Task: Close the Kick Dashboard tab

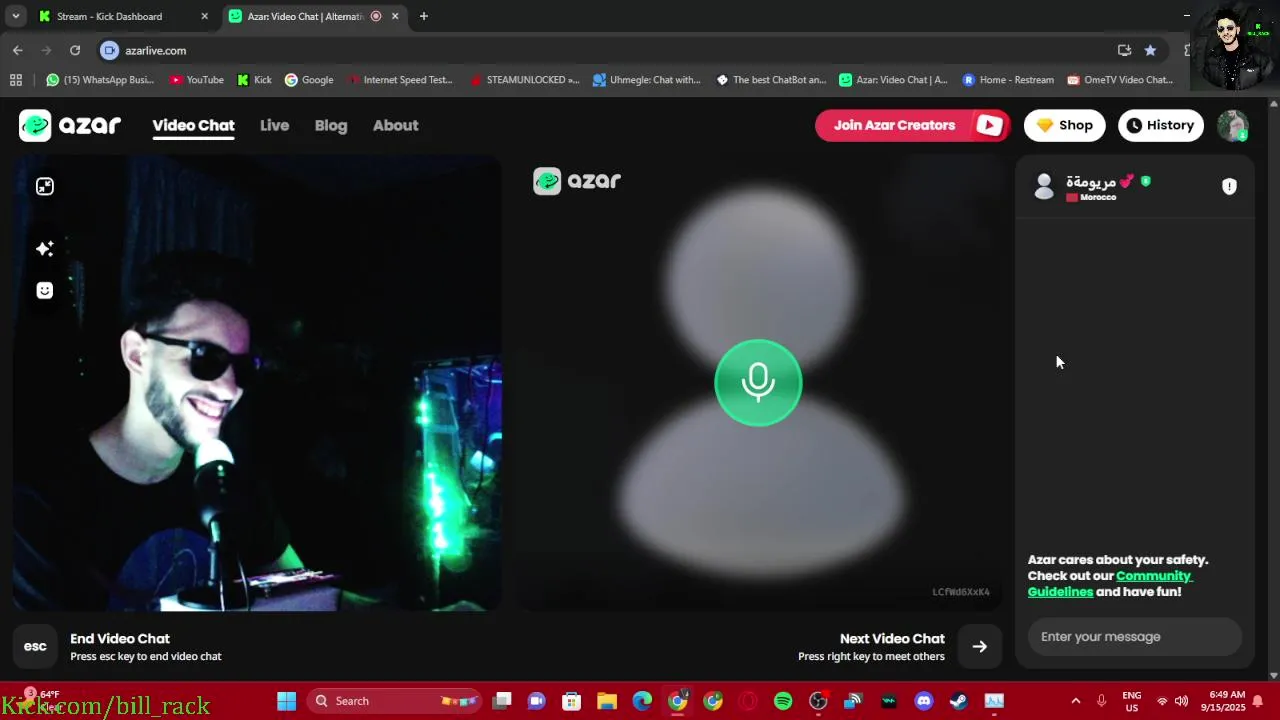Action: [x=204, y=16]
